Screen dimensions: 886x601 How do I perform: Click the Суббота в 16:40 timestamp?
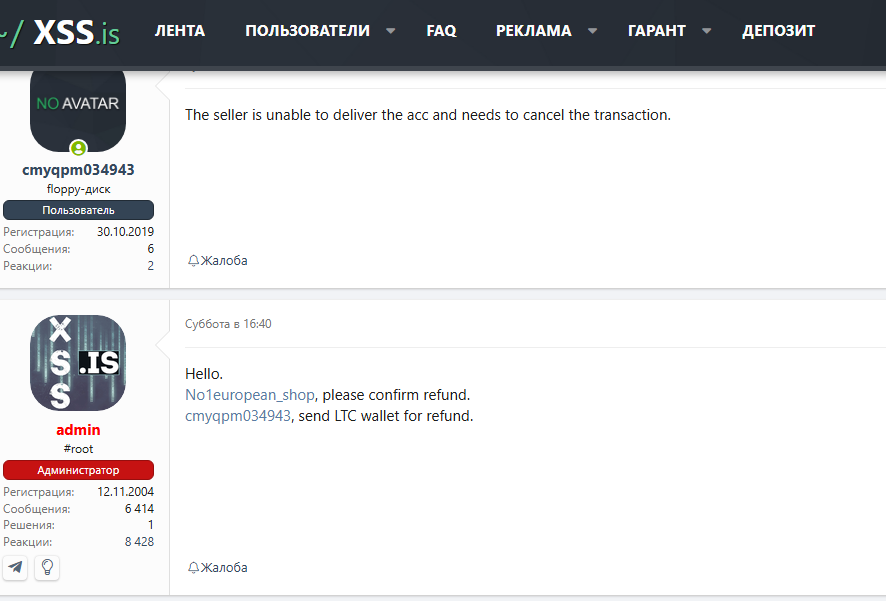228,324
